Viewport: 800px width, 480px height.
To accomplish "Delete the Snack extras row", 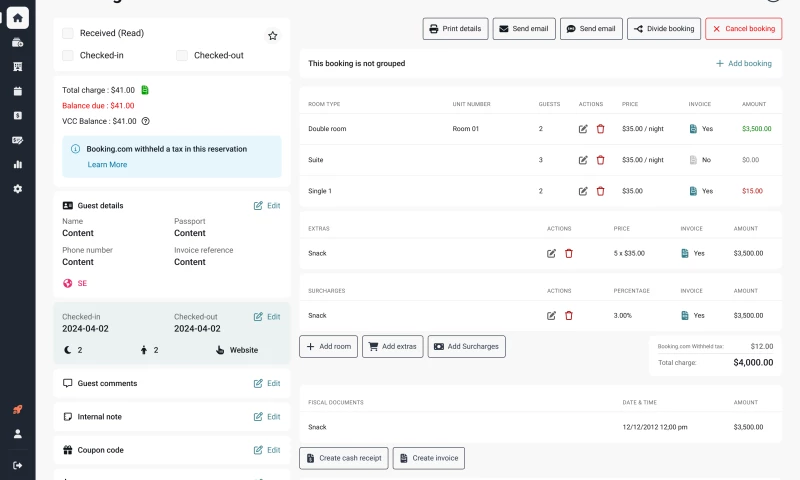I will click(569, 254).
